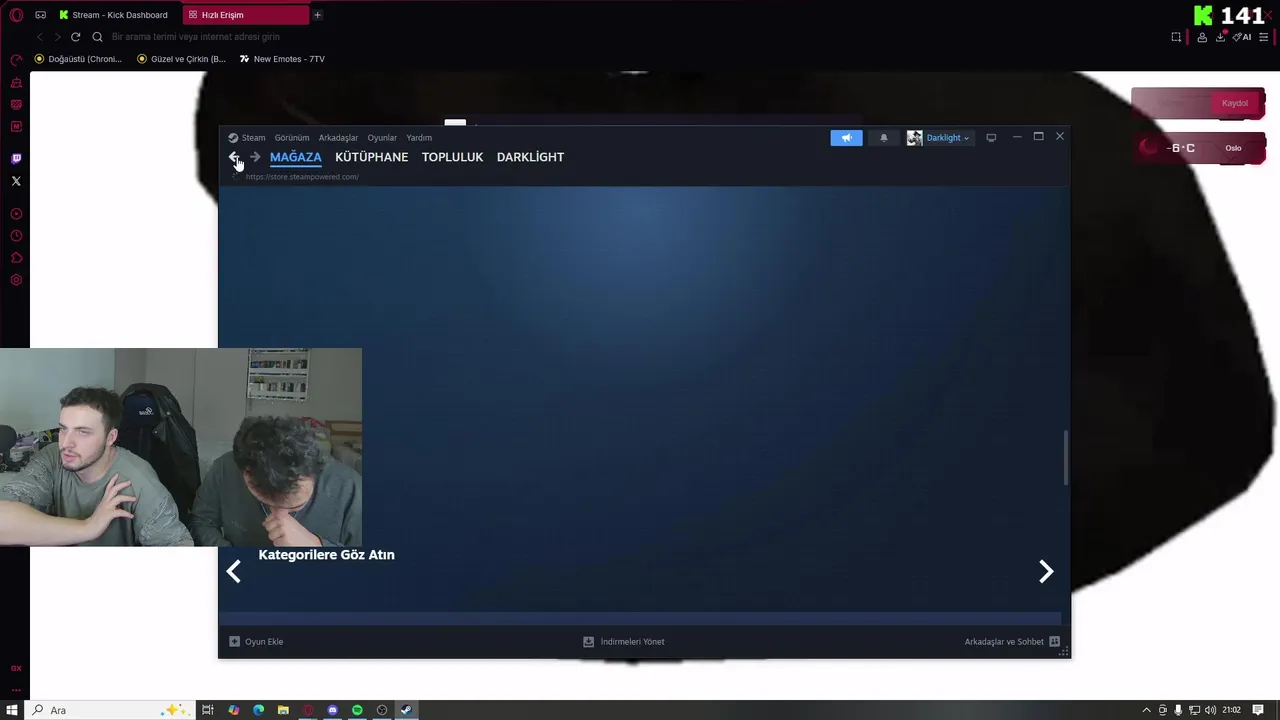The image size is (1280, 720).
Task: Click Arkadaşlar ve Sohbet label
Action: click(1004, 642)
